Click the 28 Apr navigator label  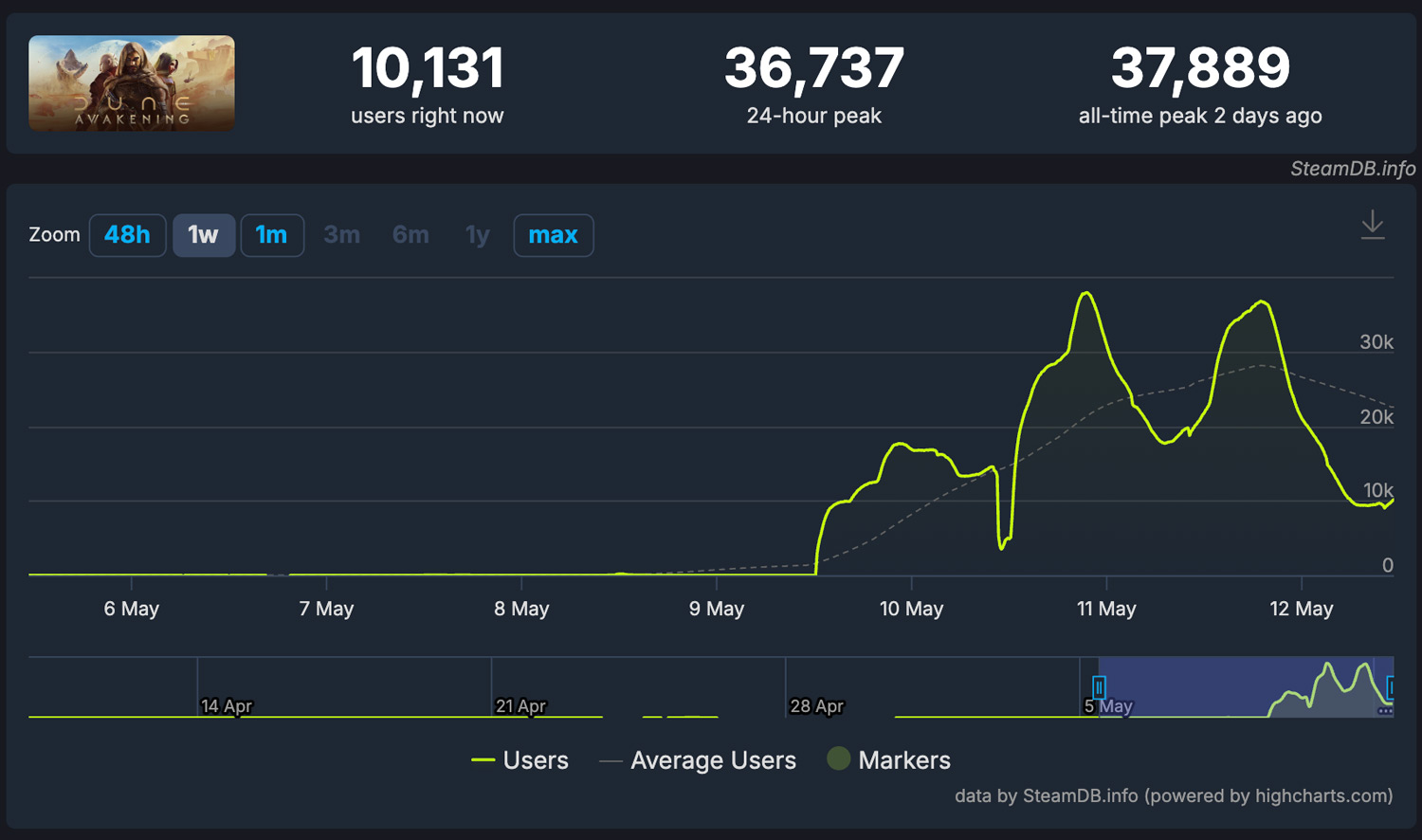click(x=816, y=706)
